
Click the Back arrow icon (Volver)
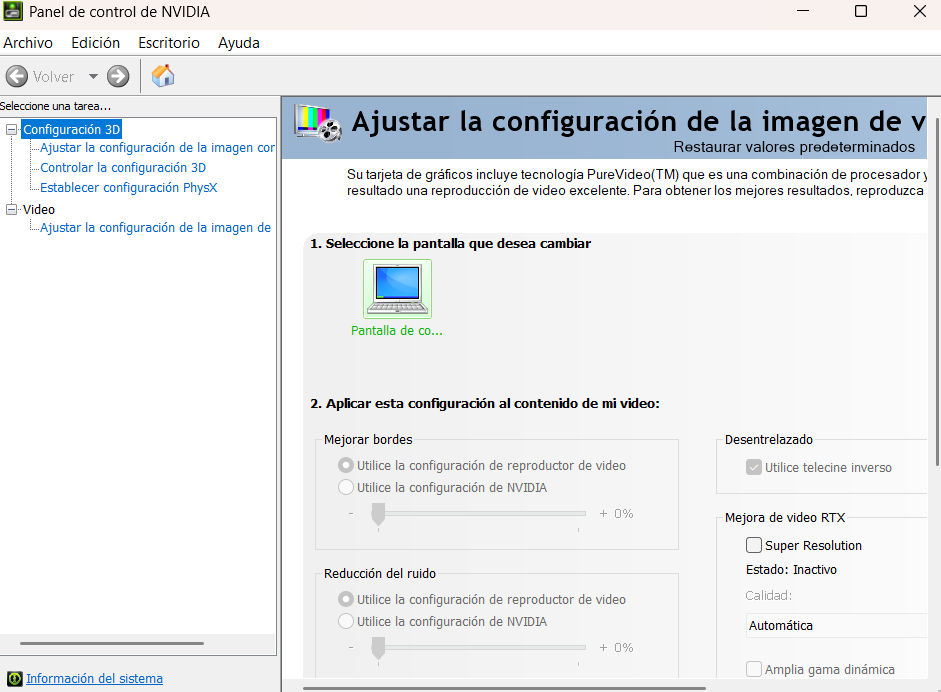point(17,76)
